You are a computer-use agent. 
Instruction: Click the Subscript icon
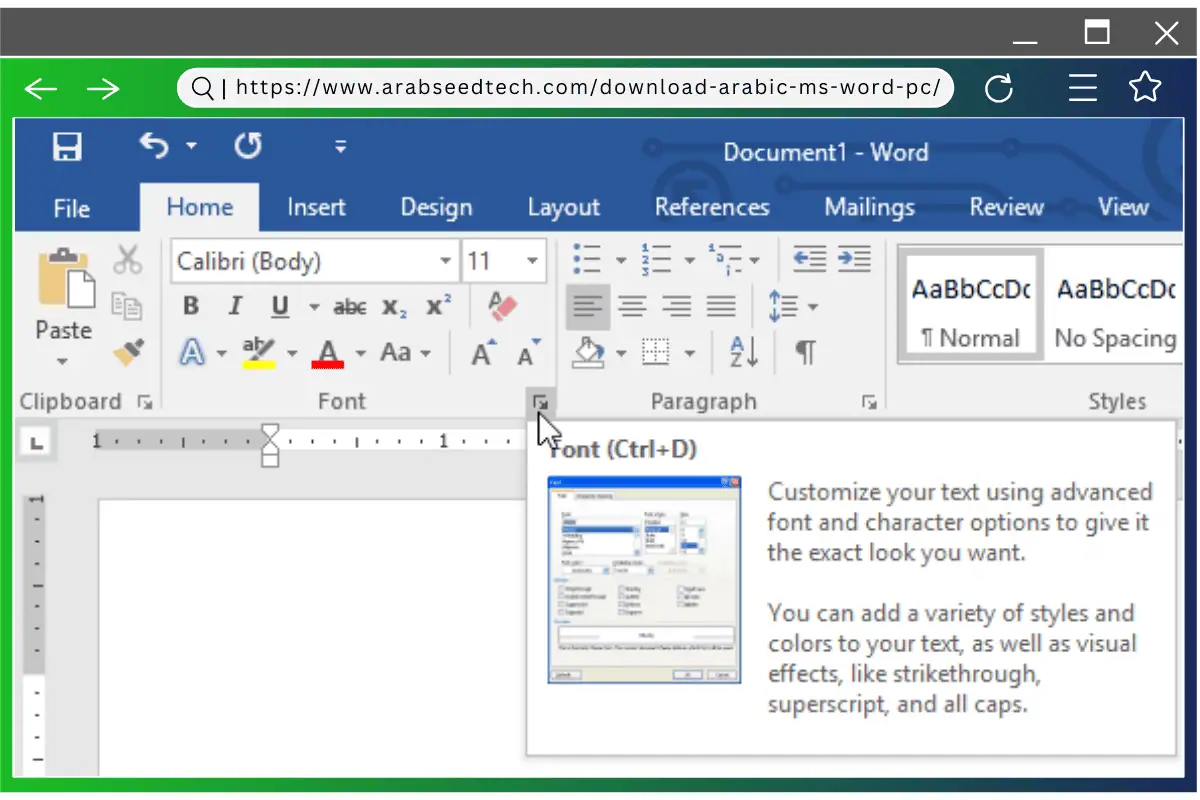pos(394,307)
